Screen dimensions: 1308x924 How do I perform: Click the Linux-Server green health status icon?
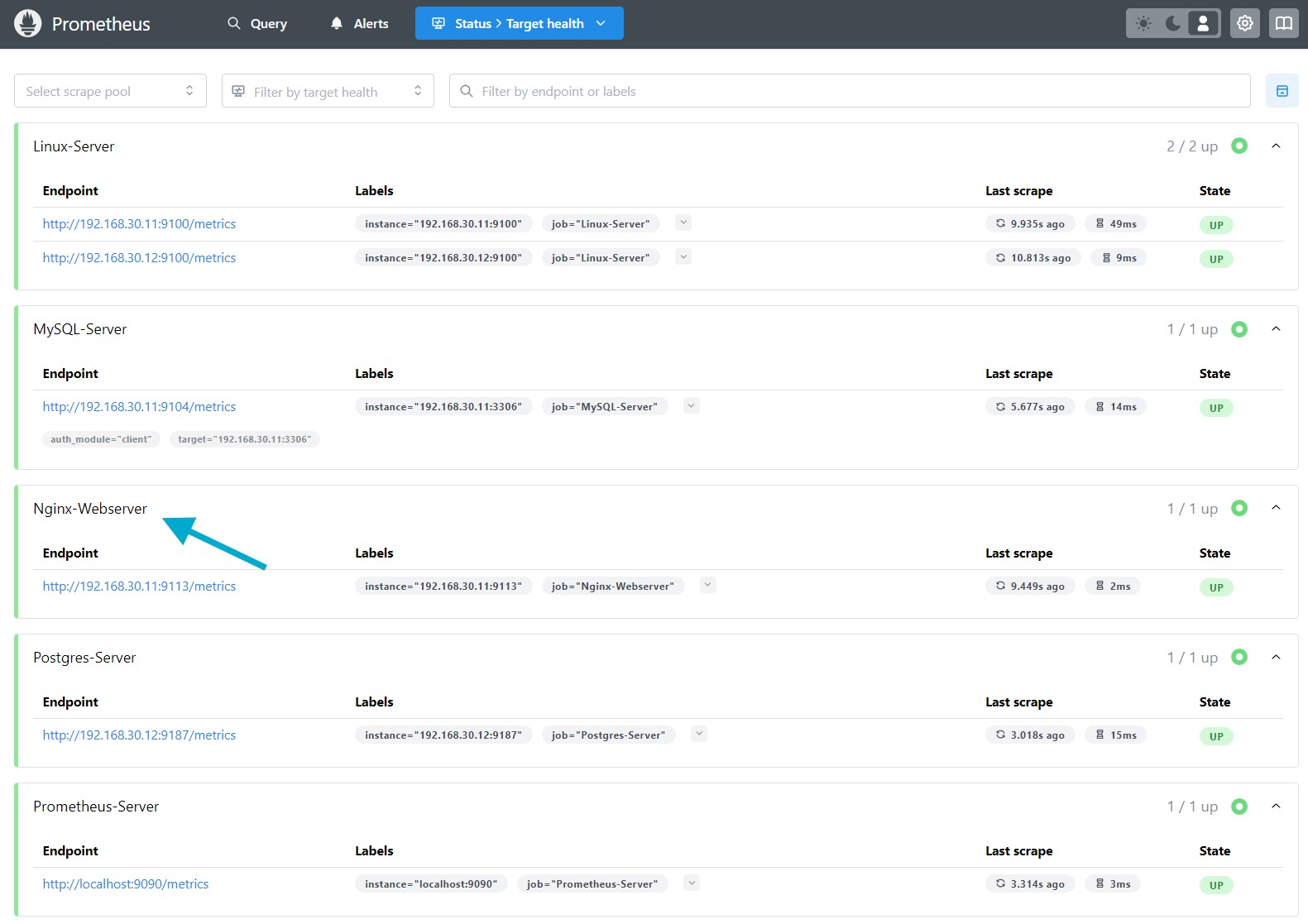tap(1239, 146)
